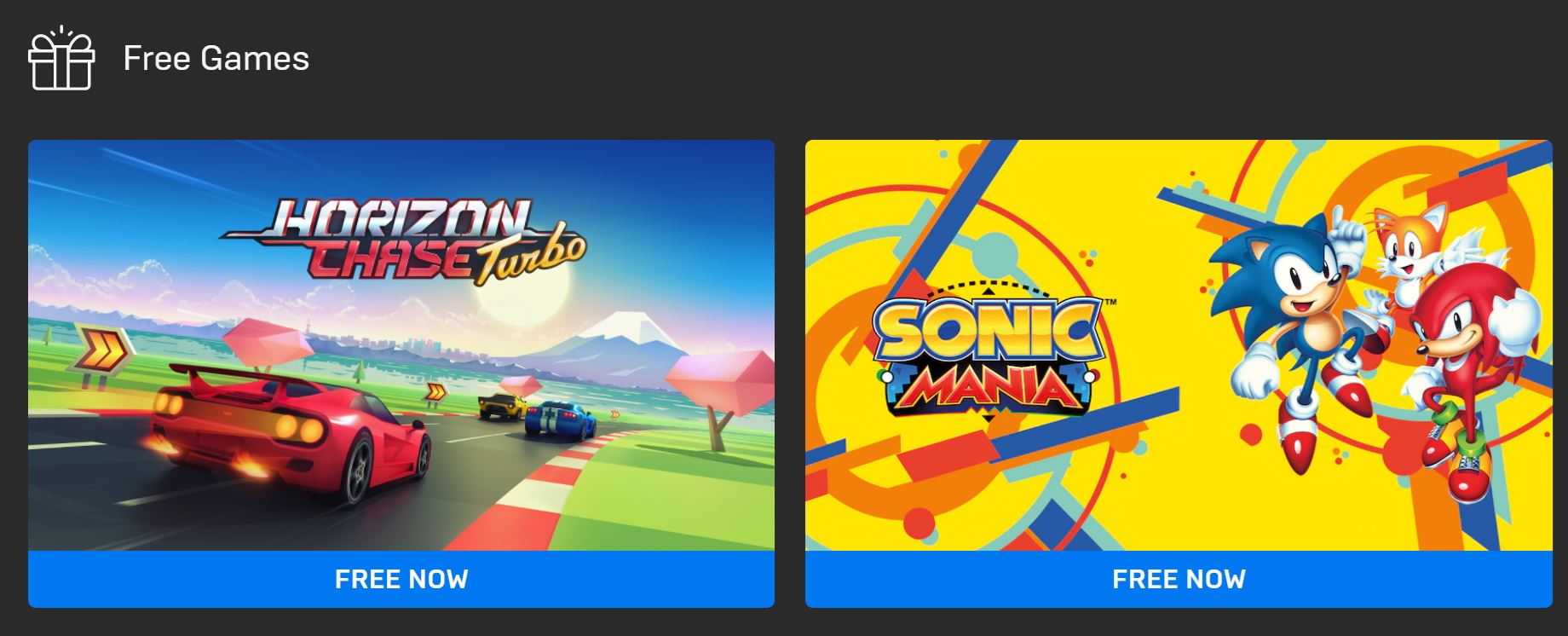Open the Free Games section heading
1568x636 pixels.
point(216,59)
